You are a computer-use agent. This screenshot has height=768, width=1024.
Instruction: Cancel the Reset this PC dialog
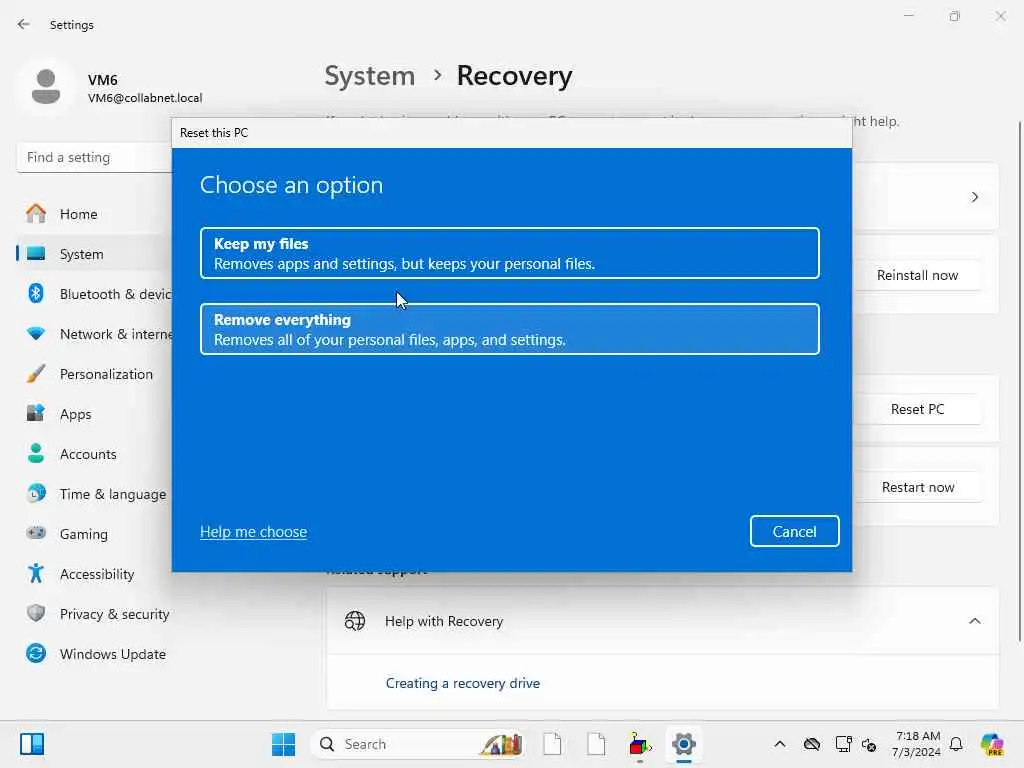coord(794,531)
